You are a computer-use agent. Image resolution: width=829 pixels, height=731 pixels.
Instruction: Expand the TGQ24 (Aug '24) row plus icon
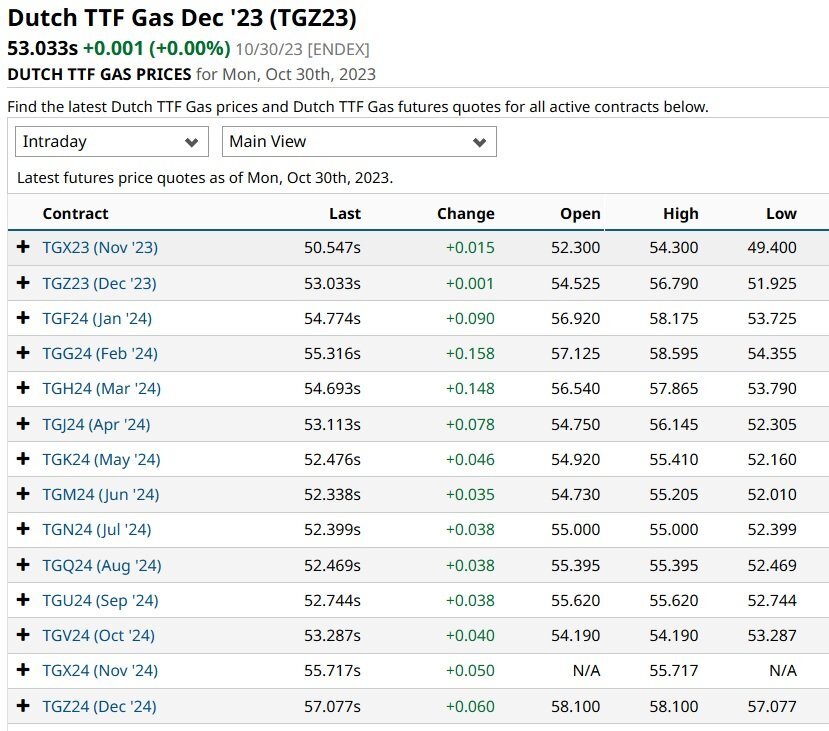23,565
